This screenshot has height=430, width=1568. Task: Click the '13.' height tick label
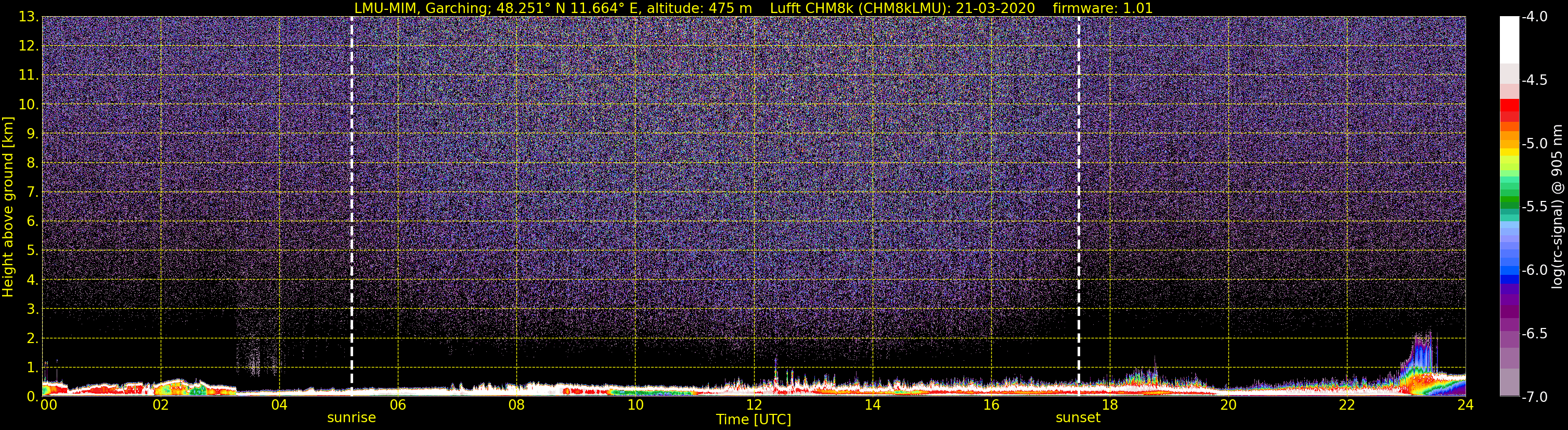tap(29, 17)
